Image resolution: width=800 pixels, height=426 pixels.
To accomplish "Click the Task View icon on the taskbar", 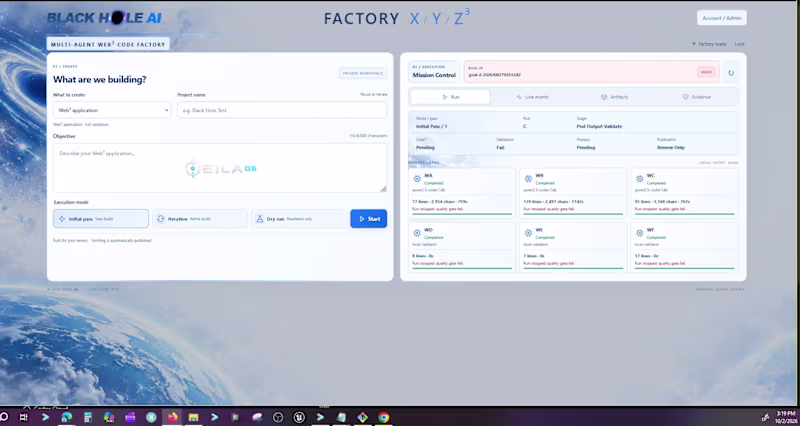I will pos(23,417).
